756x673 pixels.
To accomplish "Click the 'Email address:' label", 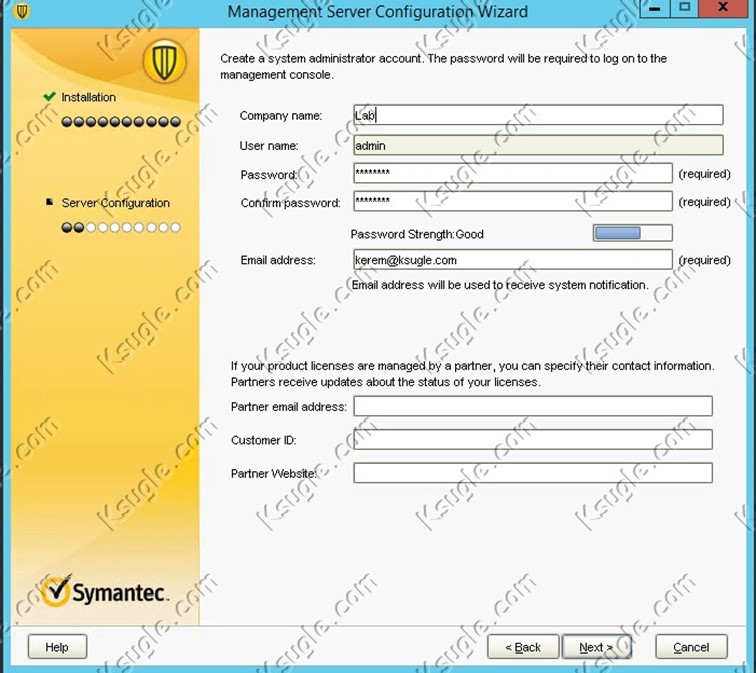I will (278, 260).
